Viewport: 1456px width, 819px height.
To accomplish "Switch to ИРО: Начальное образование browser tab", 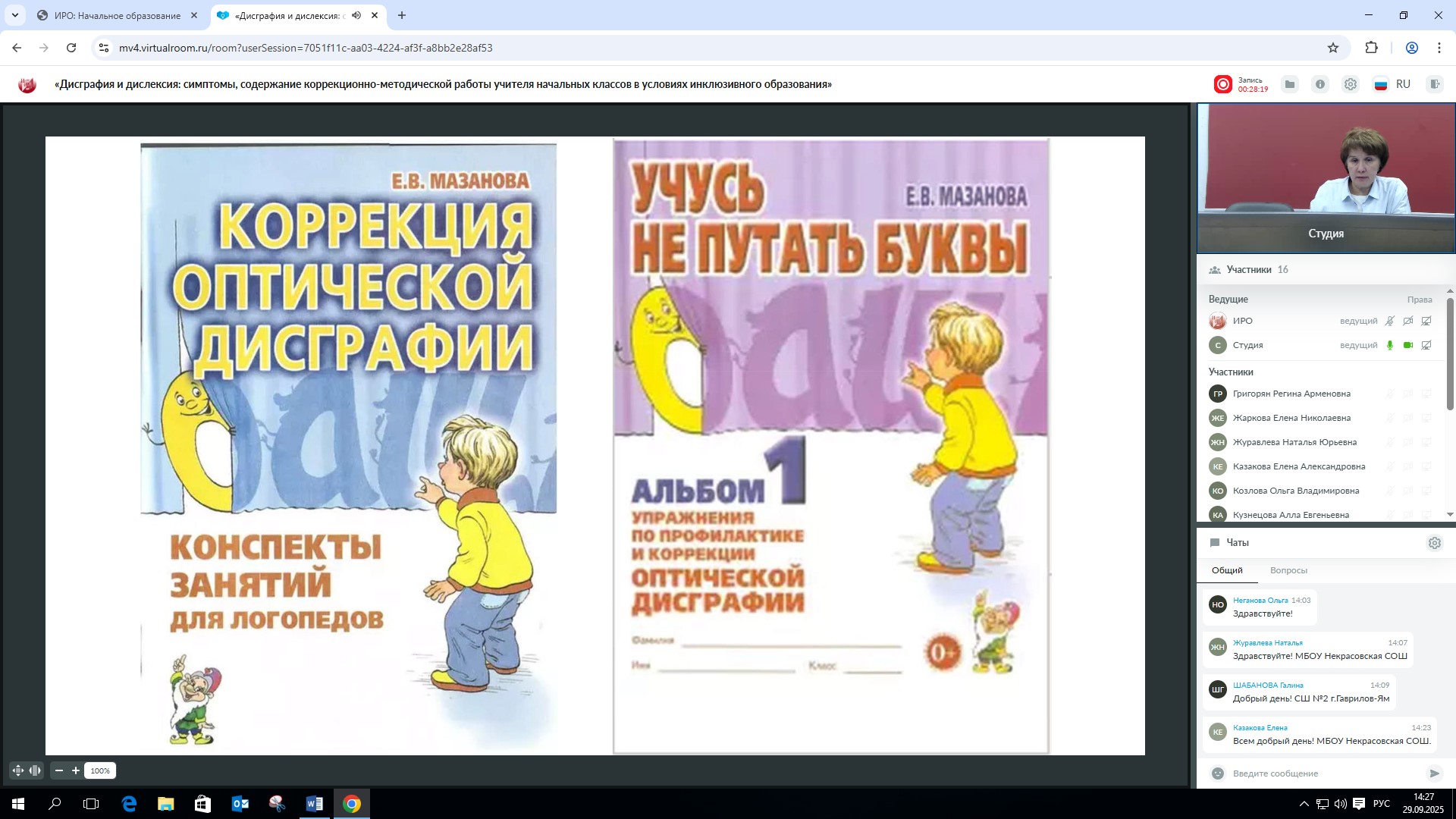I will coord(118,15).
